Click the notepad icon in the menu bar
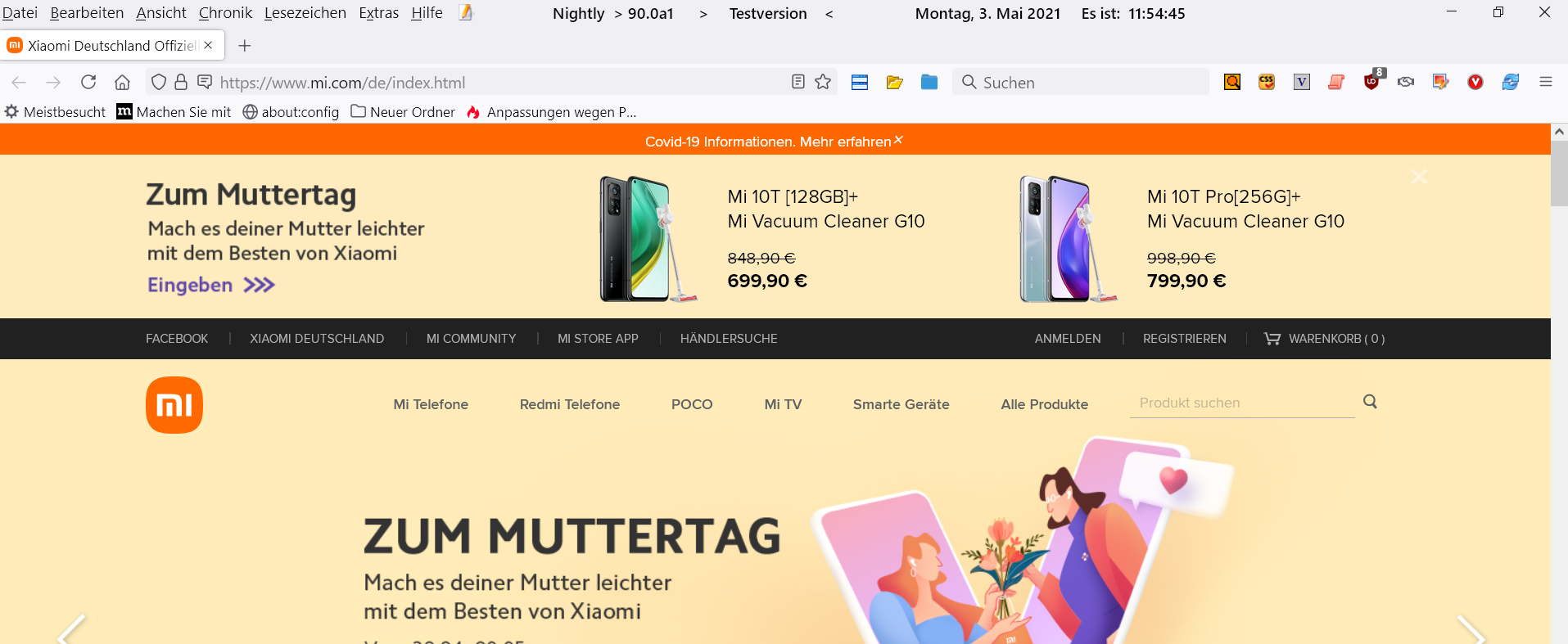This screenshot has height=644, width=1568. (466, 12)
